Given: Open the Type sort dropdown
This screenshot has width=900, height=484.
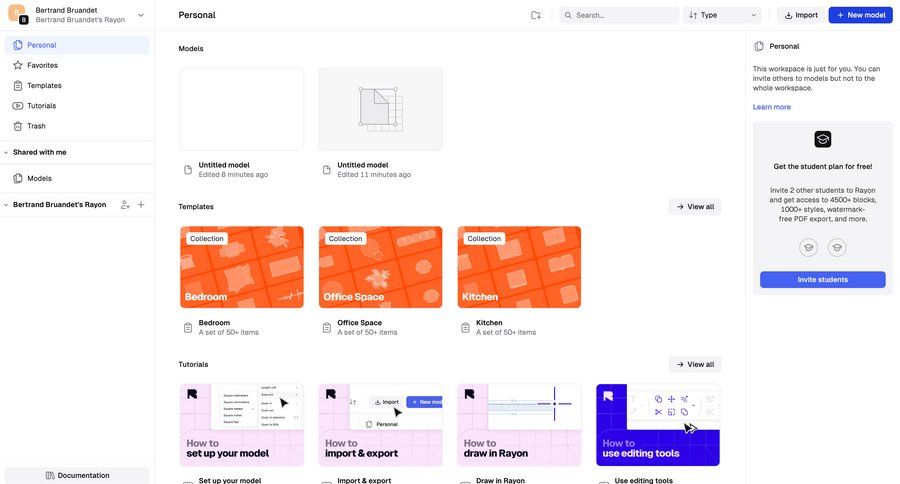Looking at the screenshot, I should point(722,15).
